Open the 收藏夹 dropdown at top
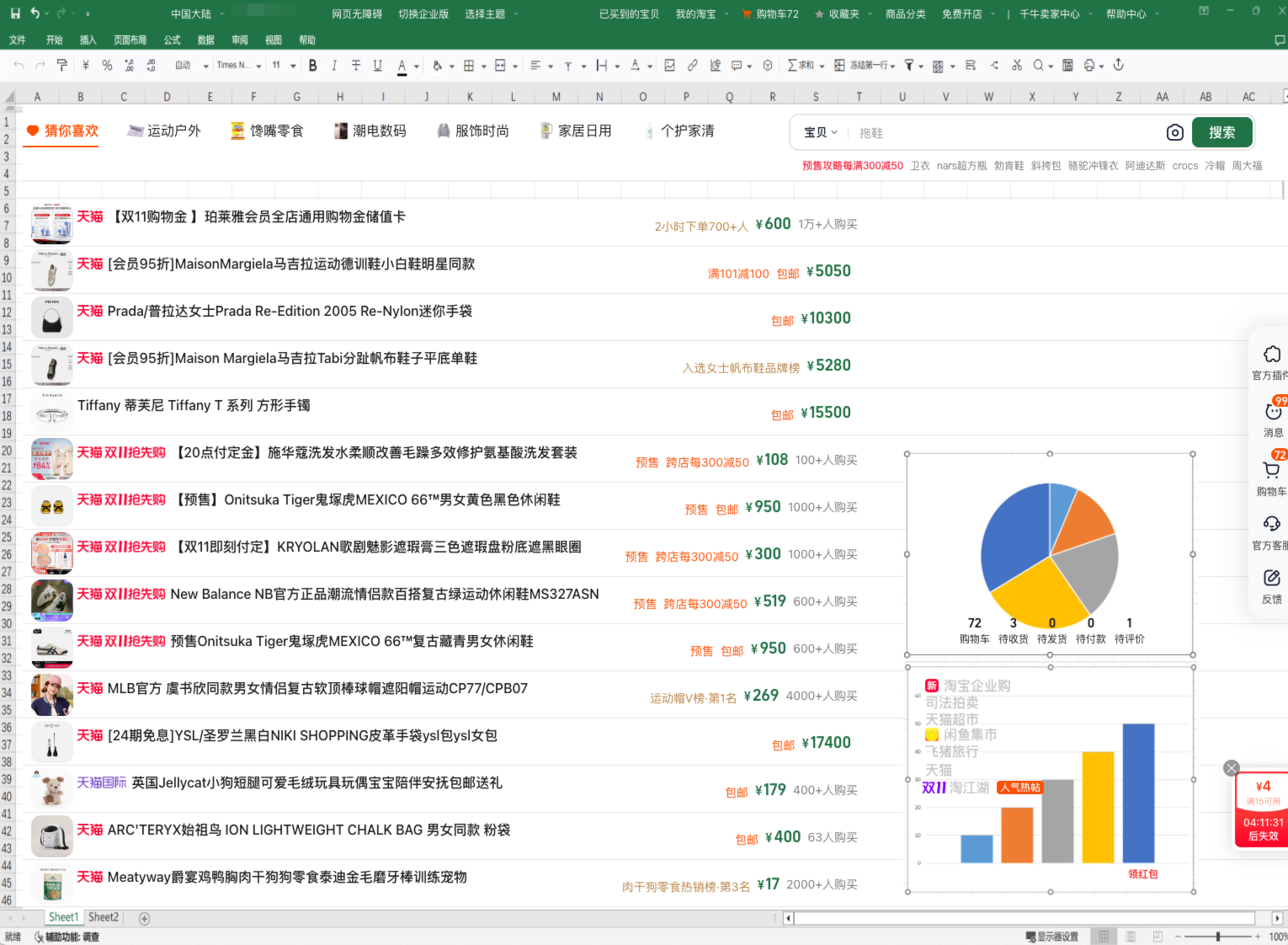 point(843,13)
